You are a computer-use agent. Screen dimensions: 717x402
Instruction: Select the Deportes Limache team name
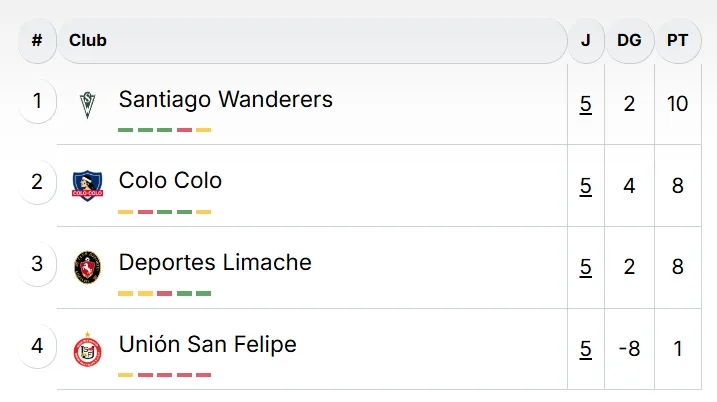point(215,263)
